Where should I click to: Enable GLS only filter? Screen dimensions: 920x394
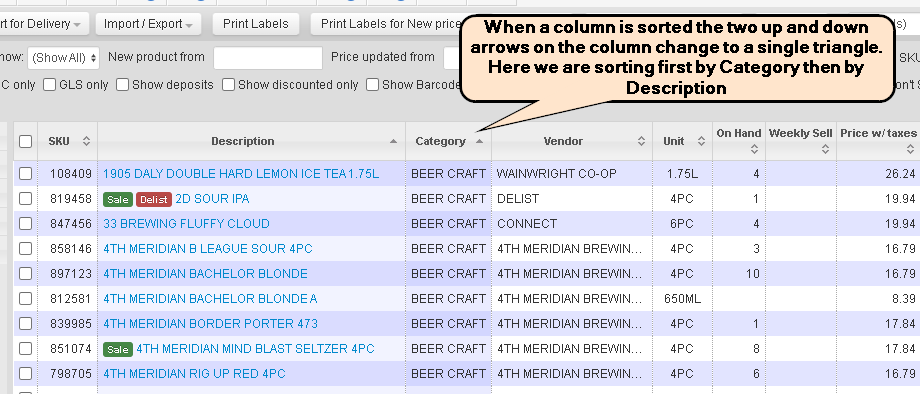coord(49,84)
